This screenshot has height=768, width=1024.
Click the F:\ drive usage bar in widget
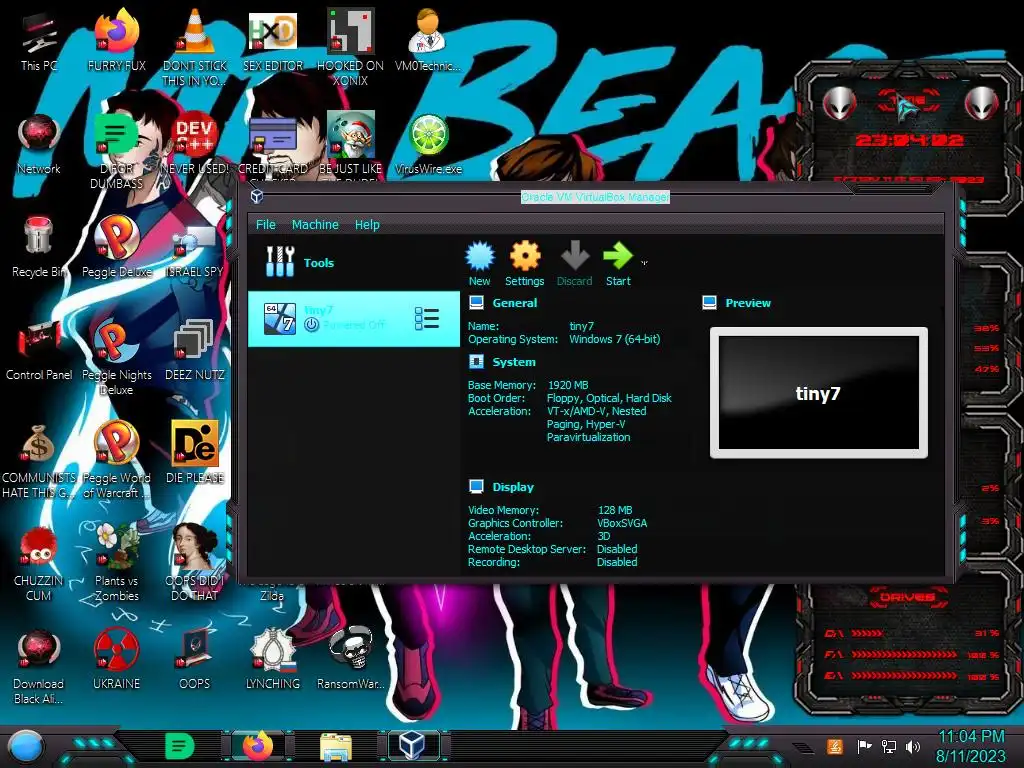[x=904, y=654]
